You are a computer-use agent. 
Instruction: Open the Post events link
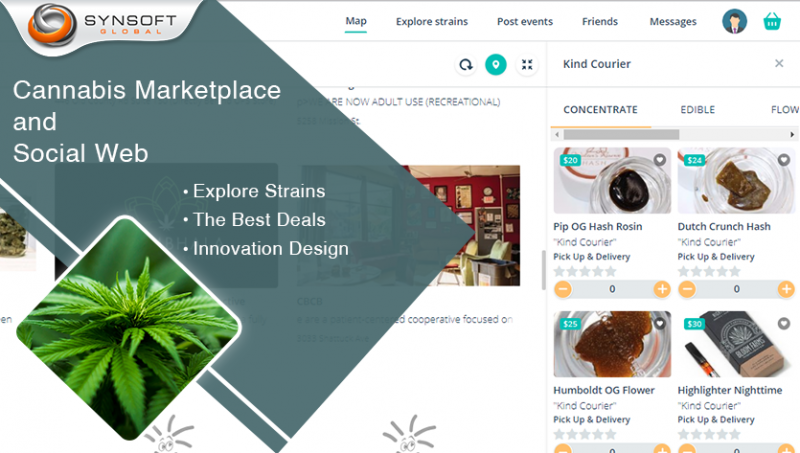pos(524,21)
